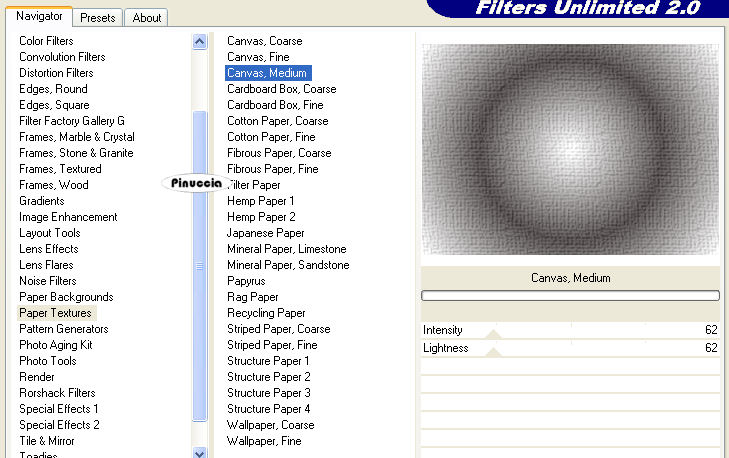The height and width of the screenshot is (458, 729).
Task: Open Photo Tools category
Action: coord(47,361)
